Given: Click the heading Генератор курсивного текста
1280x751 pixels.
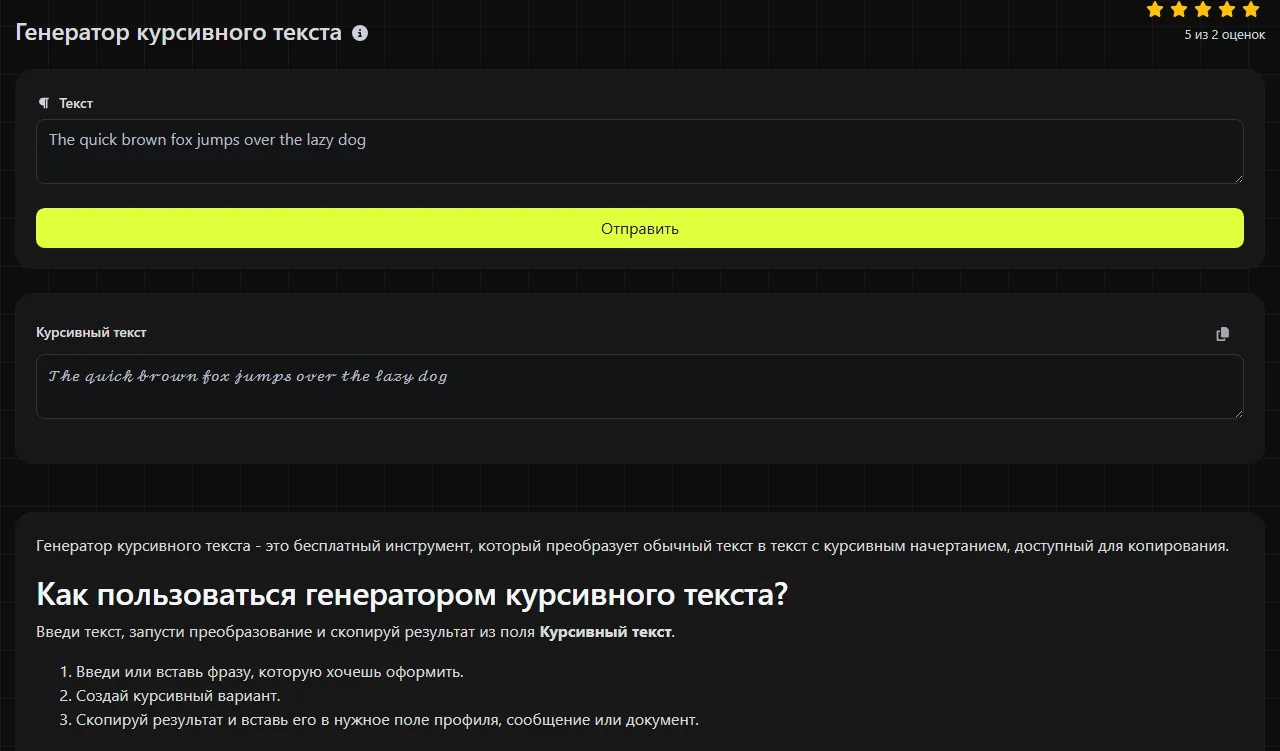Looking at the screenshot, I should point(179,33).
